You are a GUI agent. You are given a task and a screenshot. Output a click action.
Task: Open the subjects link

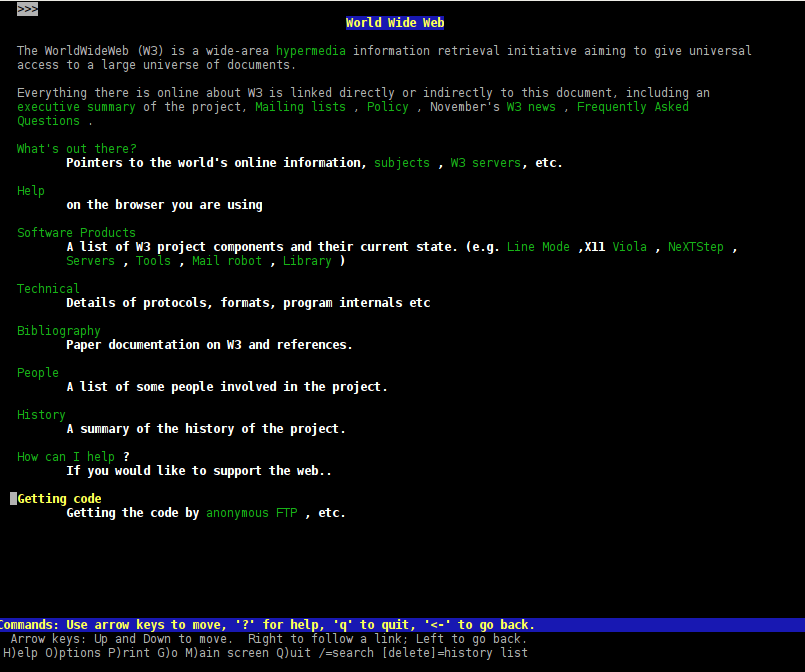pyautogui.click(x=401, y=163)
